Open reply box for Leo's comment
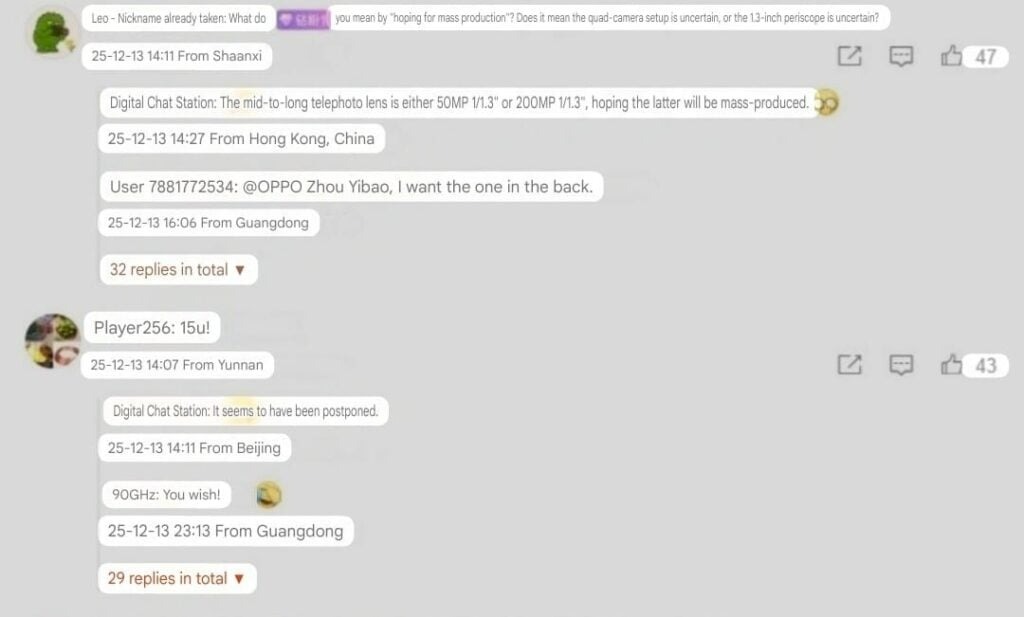This screenshot has width=1024, height=617. click(x=901, y=56)
